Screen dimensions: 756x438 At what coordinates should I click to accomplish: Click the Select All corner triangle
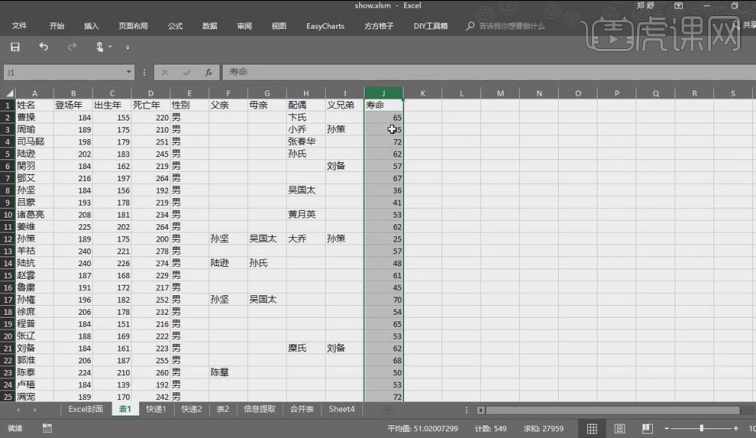coord(9,93)
